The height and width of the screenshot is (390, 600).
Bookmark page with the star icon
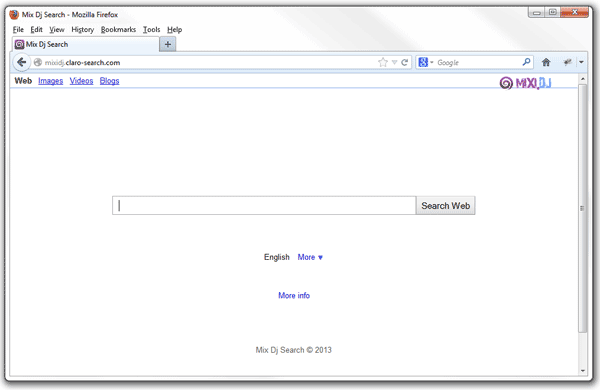click(383, 62)
